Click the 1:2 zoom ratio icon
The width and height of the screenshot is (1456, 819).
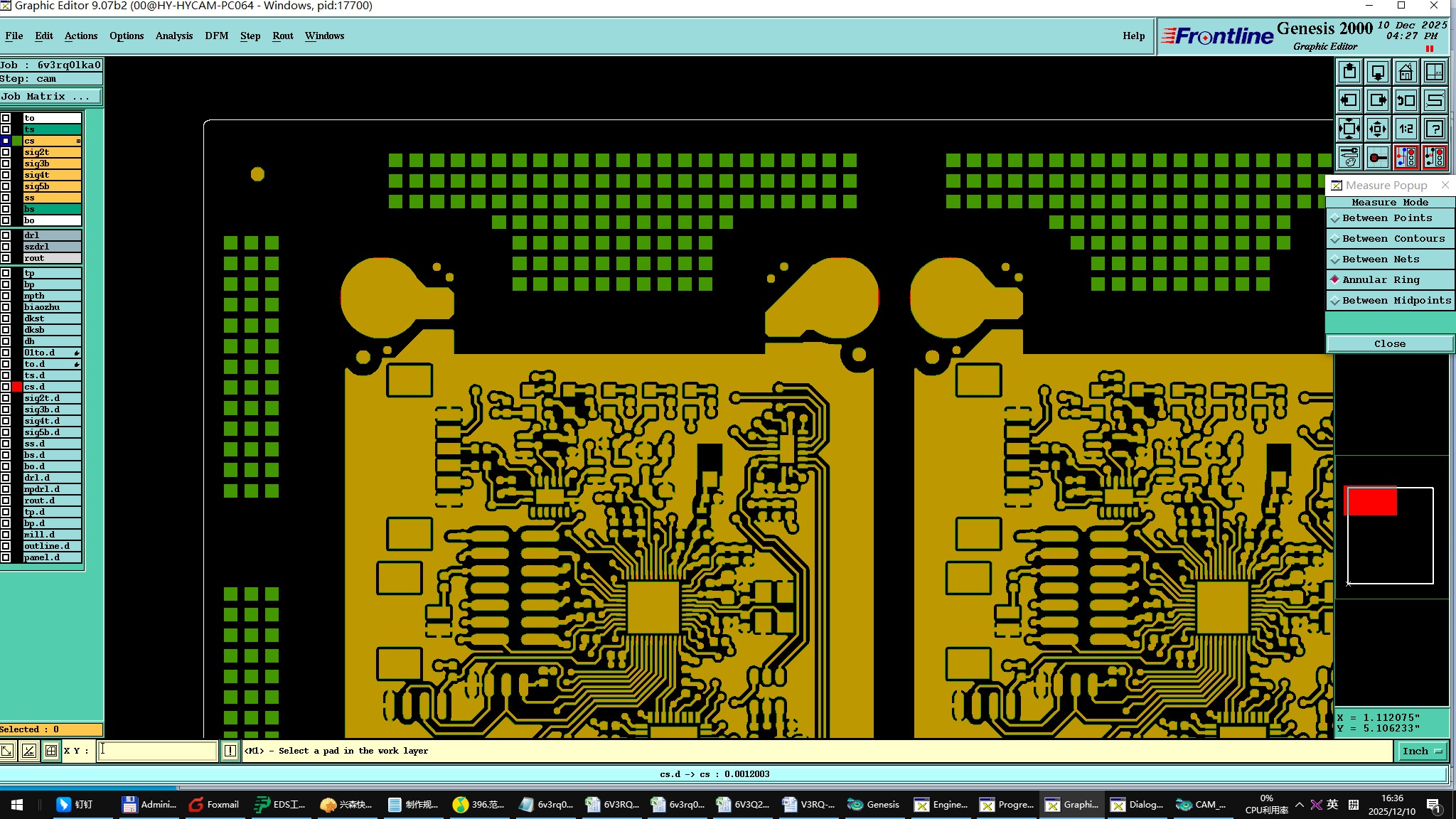click(1406, 129)
